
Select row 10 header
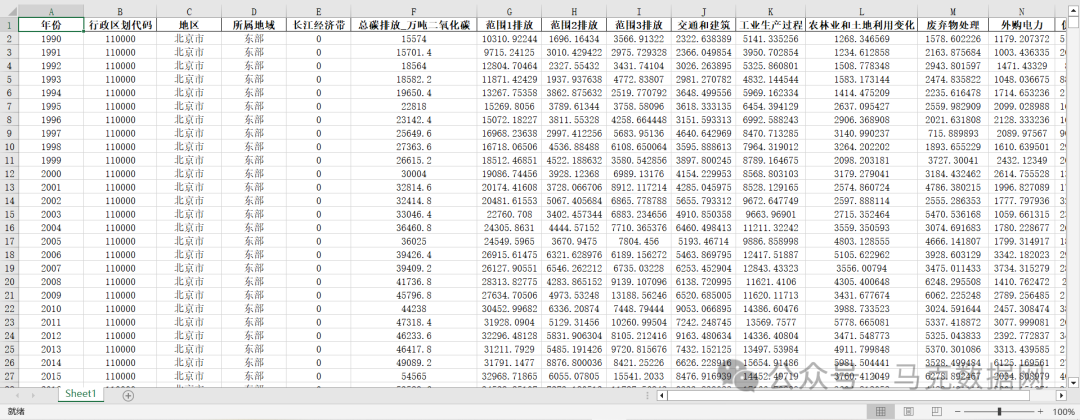[9, 147]
